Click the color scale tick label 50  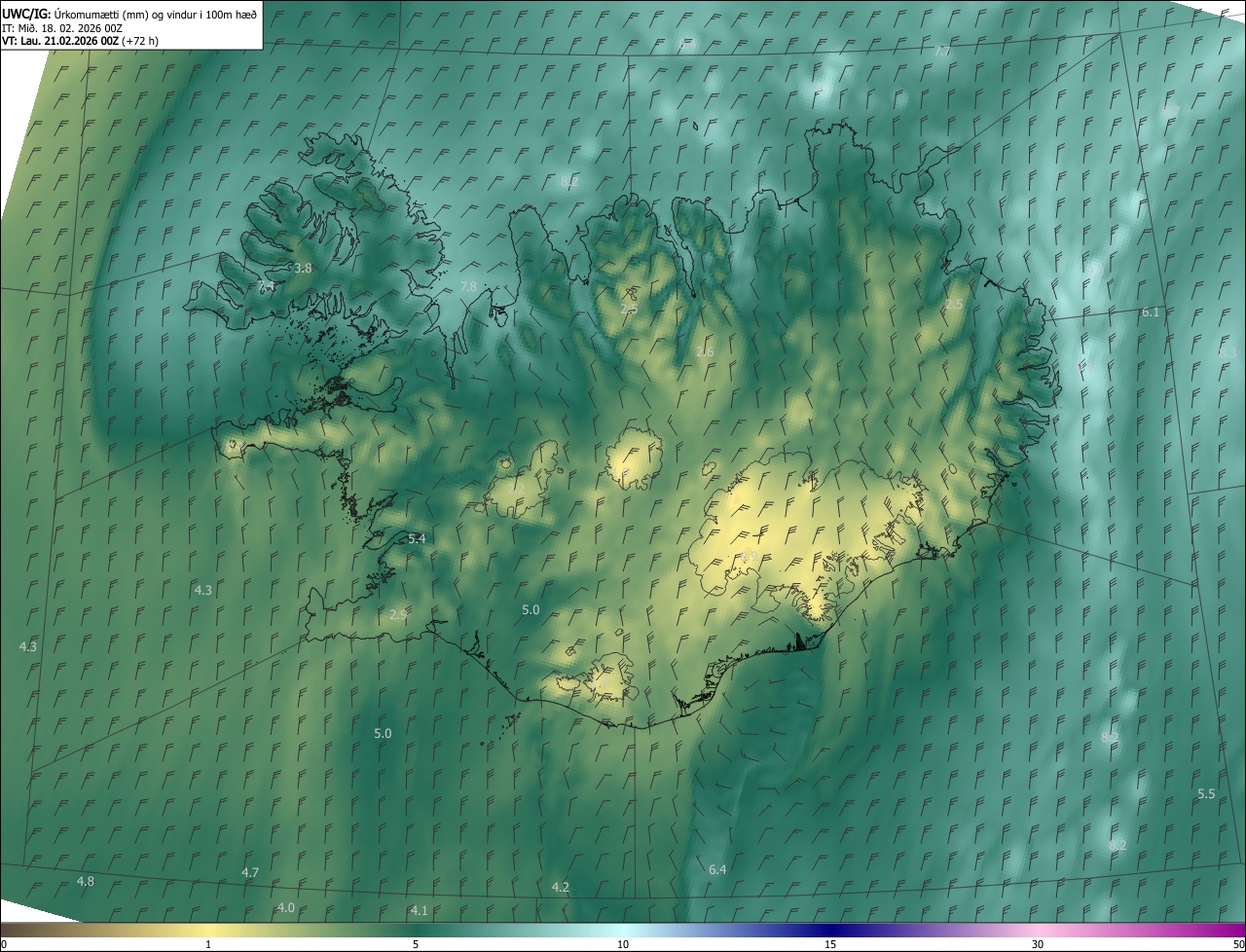point(1238,944)
